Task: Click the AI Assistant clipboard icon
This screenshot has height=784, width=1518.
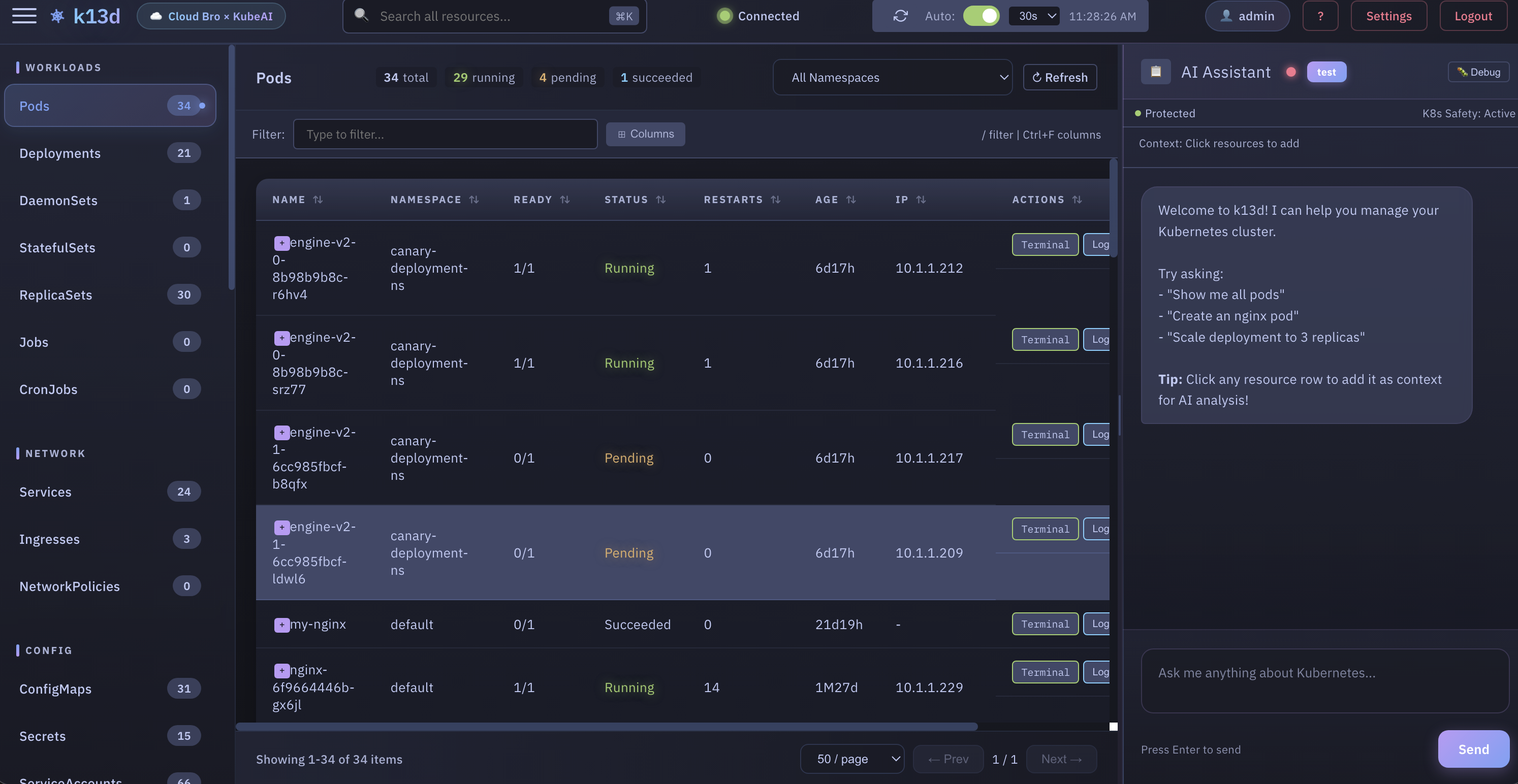Action: [1155, 71]
